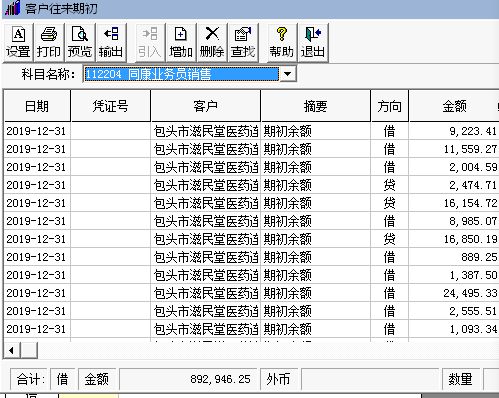Select amount cell 16,154.72
This screenshot has height=398, width=499.
(454, 203)
